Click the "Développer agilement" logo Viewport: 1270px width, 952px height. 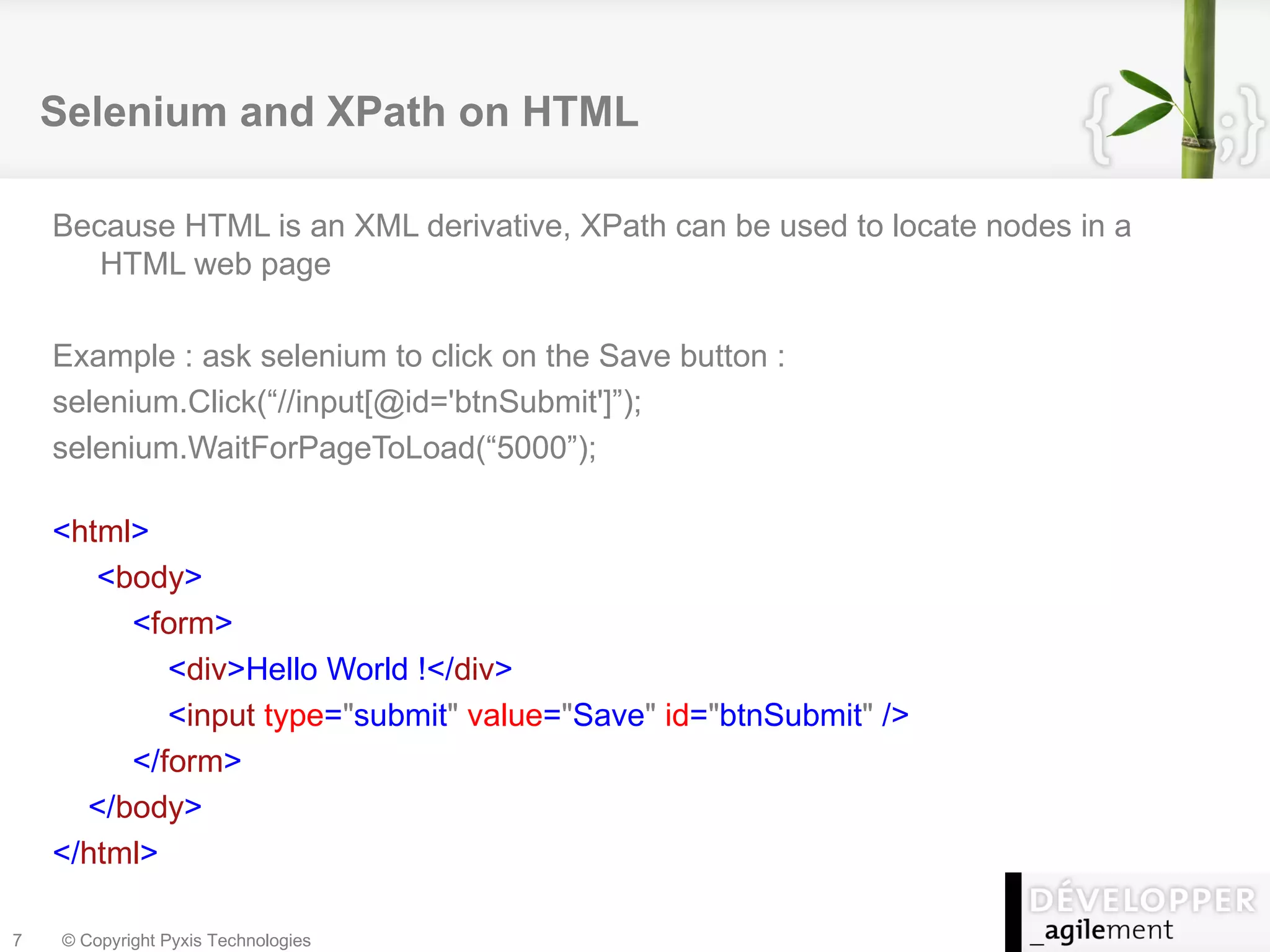(x=1137, y=912)
